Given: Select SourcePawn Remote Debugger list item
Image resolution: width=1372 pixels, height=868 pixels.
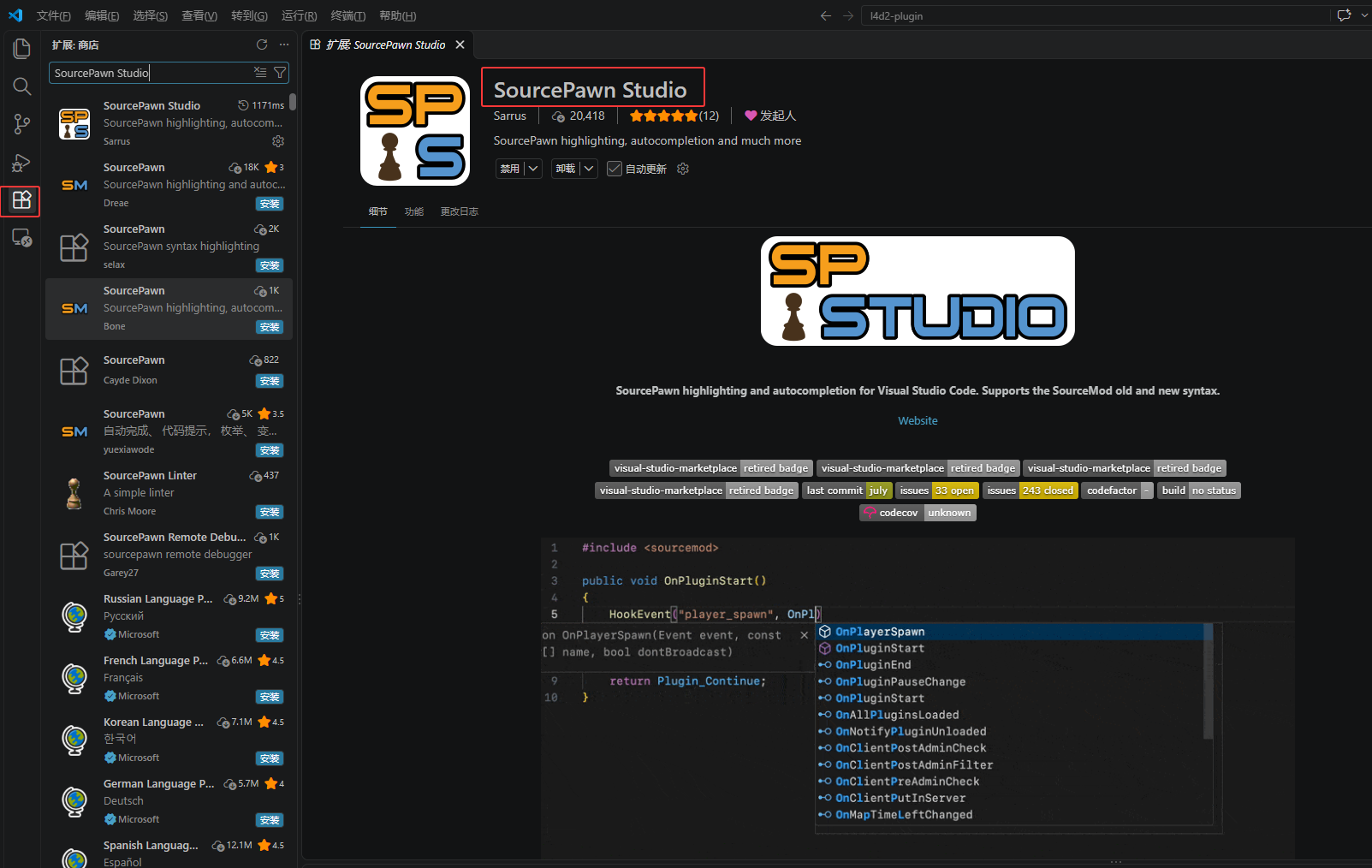Looking at the screenshot, I should (x=169, y=555).
